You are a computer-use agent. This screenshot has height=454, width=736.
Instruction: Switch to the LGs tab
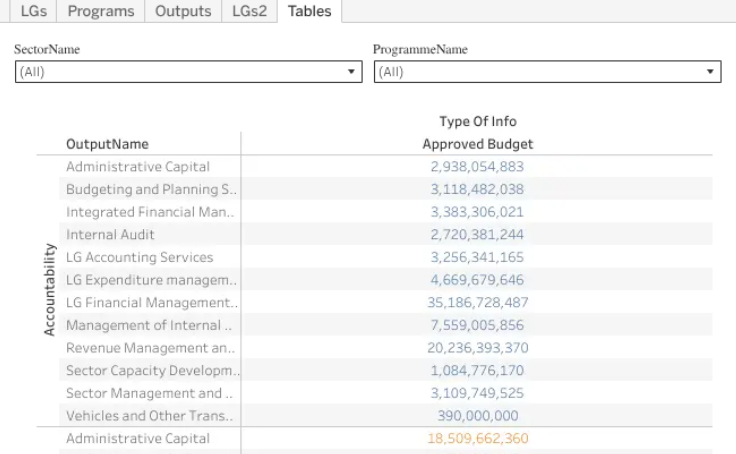33,11
